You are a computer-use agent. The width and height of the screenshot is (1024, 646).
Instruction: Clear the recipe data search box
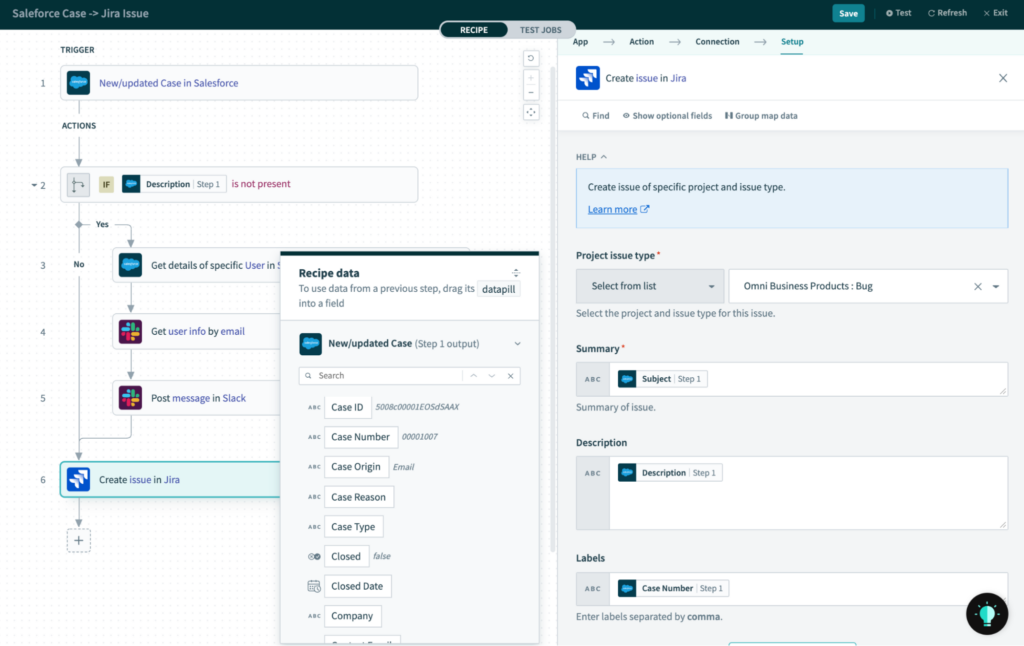[x=510, y=376]
